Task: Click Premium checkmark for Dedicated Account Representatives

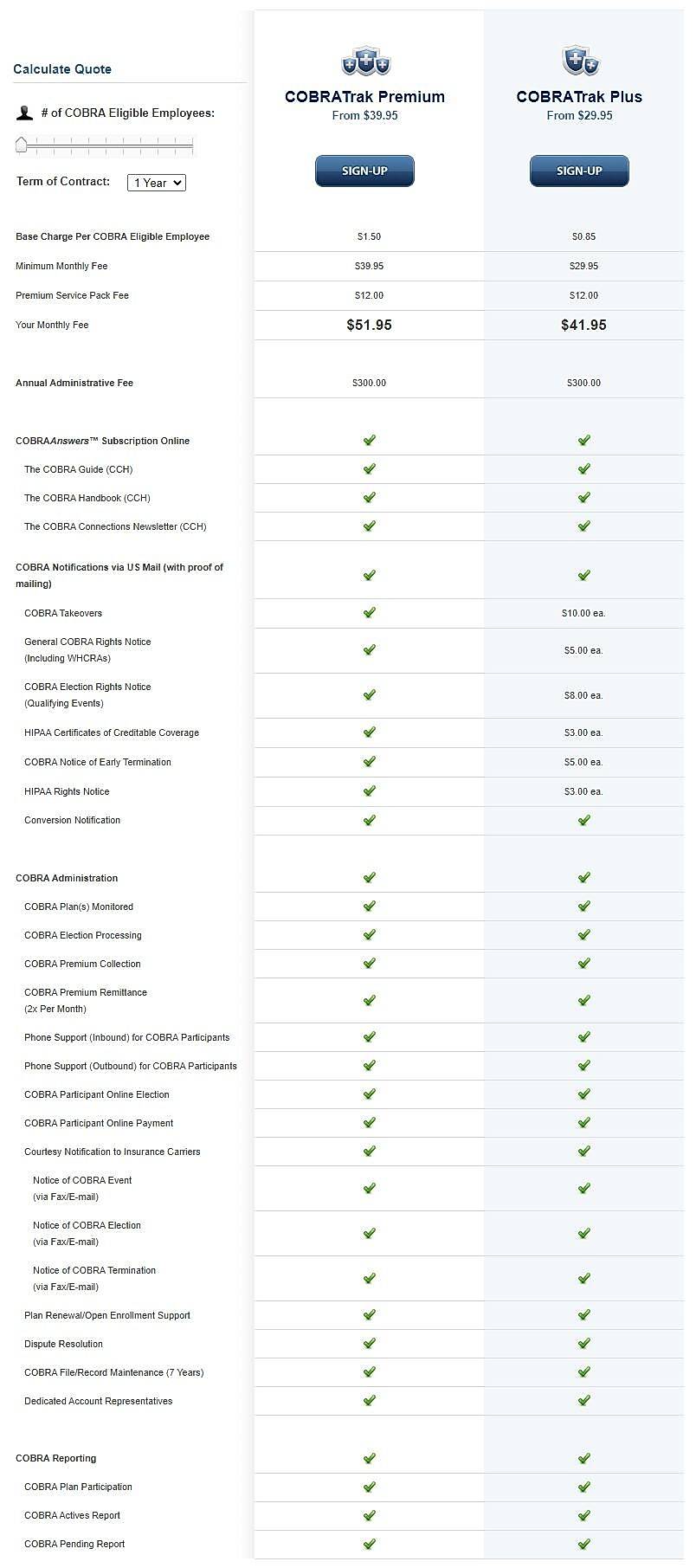Action: click(x=369, y=1400)
